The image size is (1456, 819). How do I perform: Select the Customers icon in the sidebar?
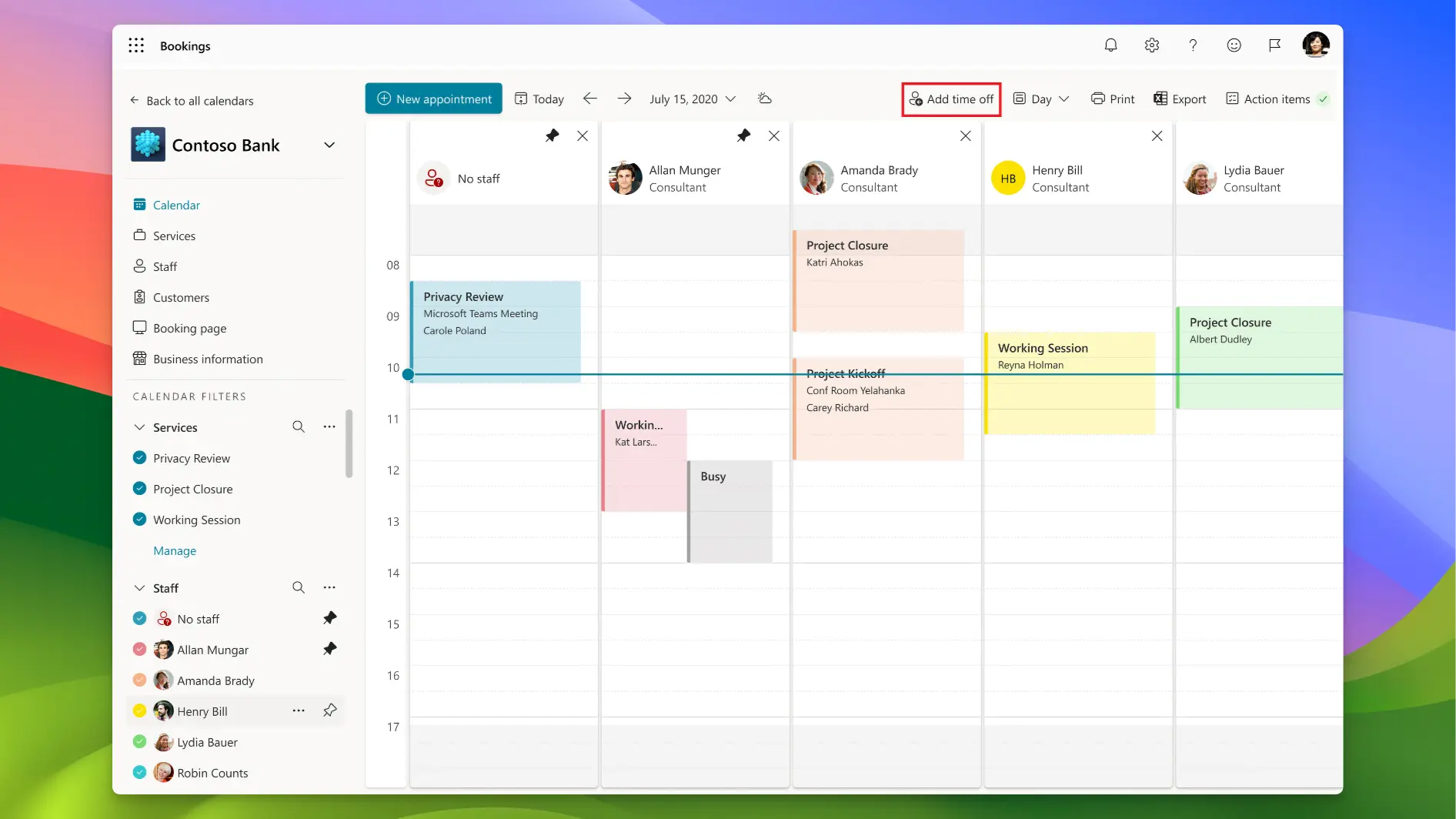click(139, 297)
